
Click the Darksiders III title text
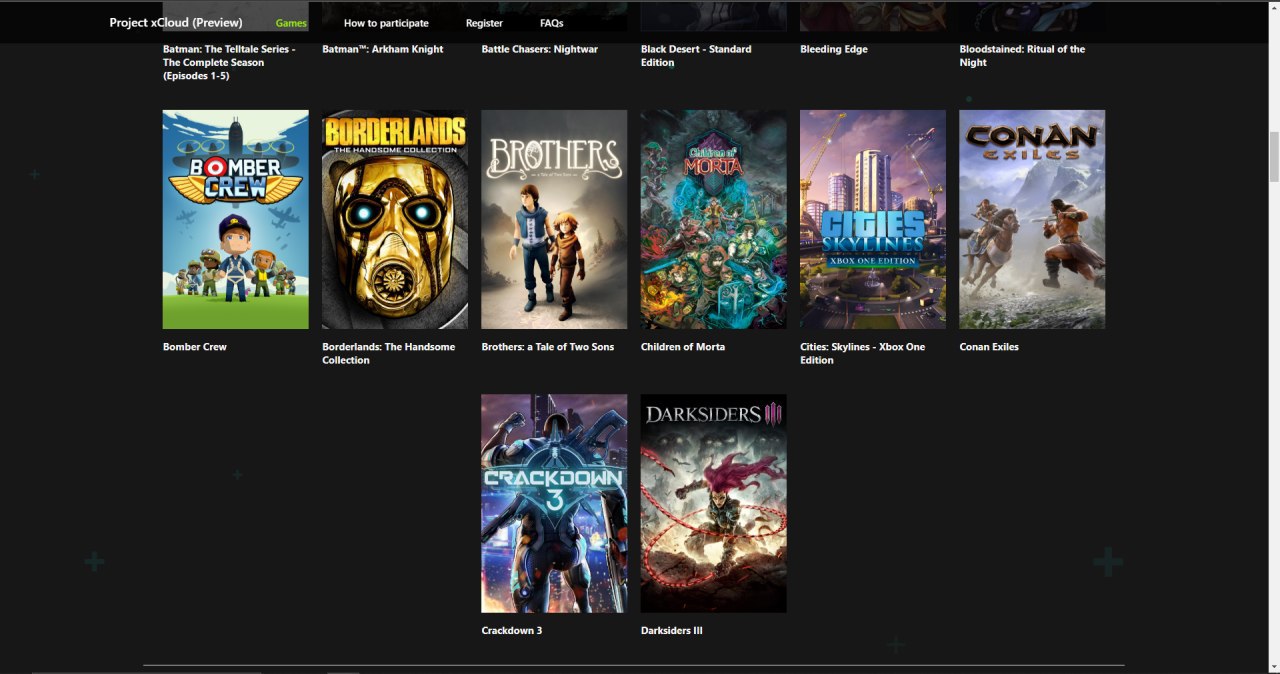click(x=672, y=631)
